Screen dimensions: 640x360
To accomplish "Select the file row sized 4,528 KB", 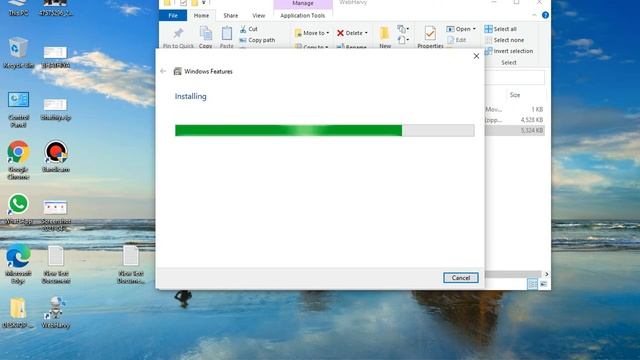I will pyautogui.click(x=515, y=120).
